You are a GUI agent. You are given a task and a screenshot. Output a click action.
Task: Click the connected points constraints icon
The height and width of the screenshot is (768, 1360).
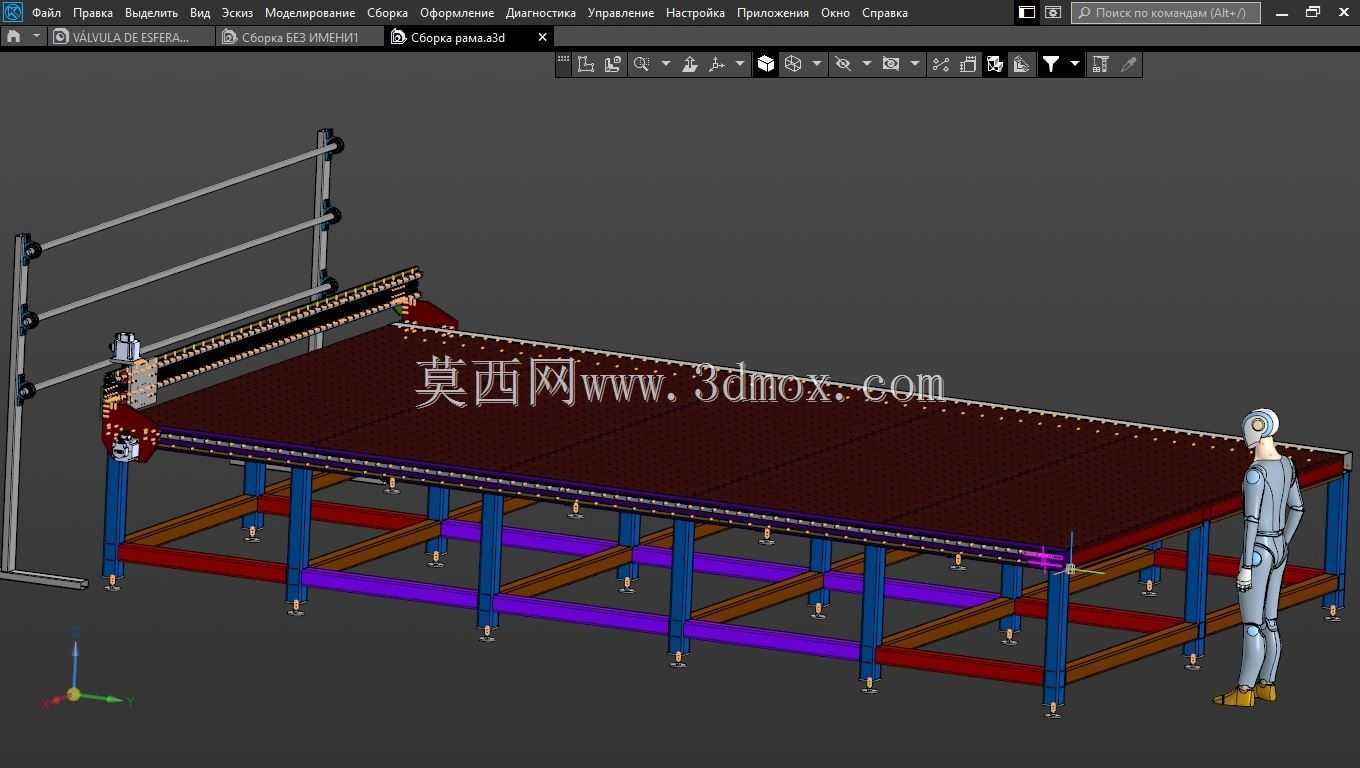point(941,64)
